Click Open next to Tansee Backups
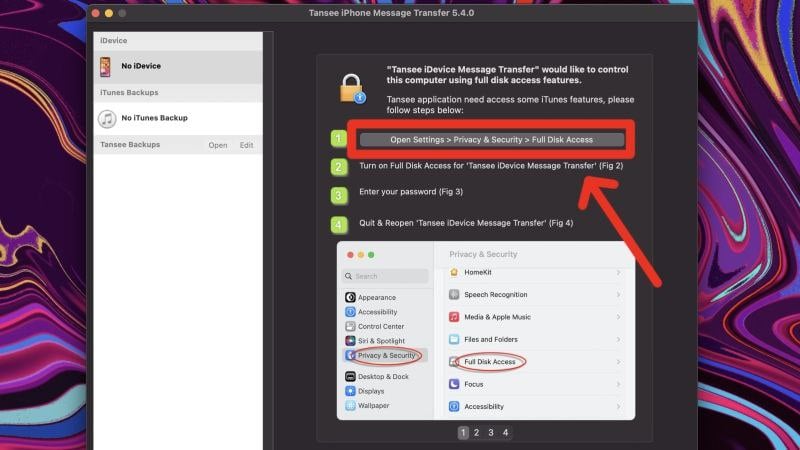 click(218, 145)
